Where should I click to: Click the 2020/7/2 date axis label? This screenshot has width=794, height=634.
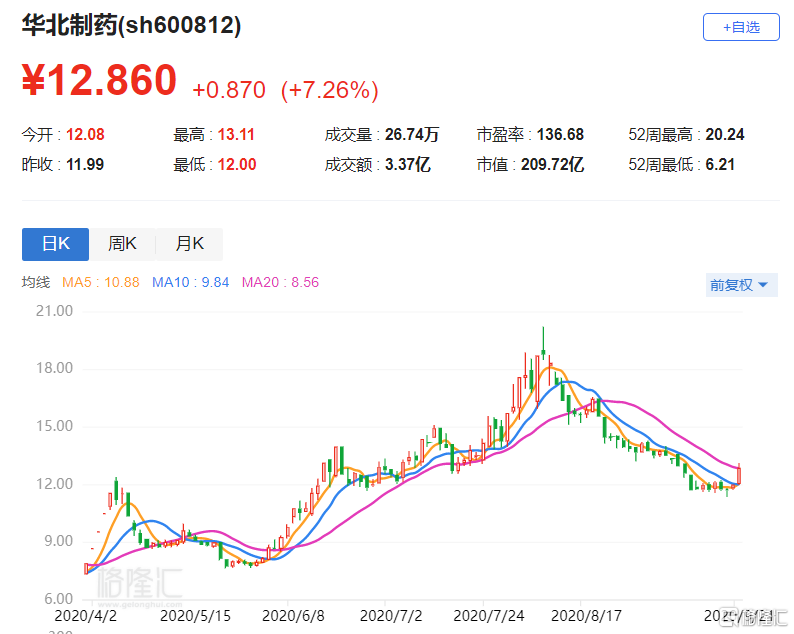(x=391, y=616)
